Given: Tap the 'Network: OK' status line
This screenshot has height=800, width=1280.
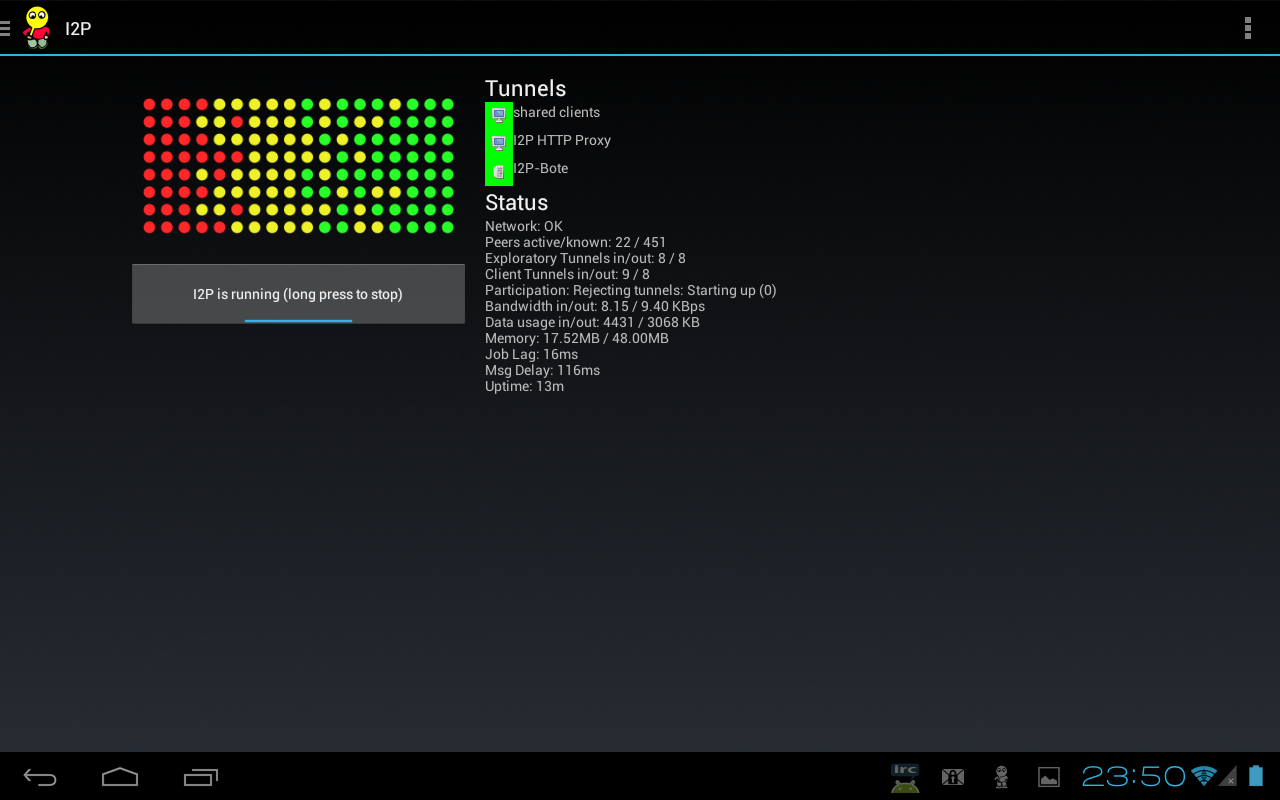Looking at the screenshot, I should coord(524,226).
